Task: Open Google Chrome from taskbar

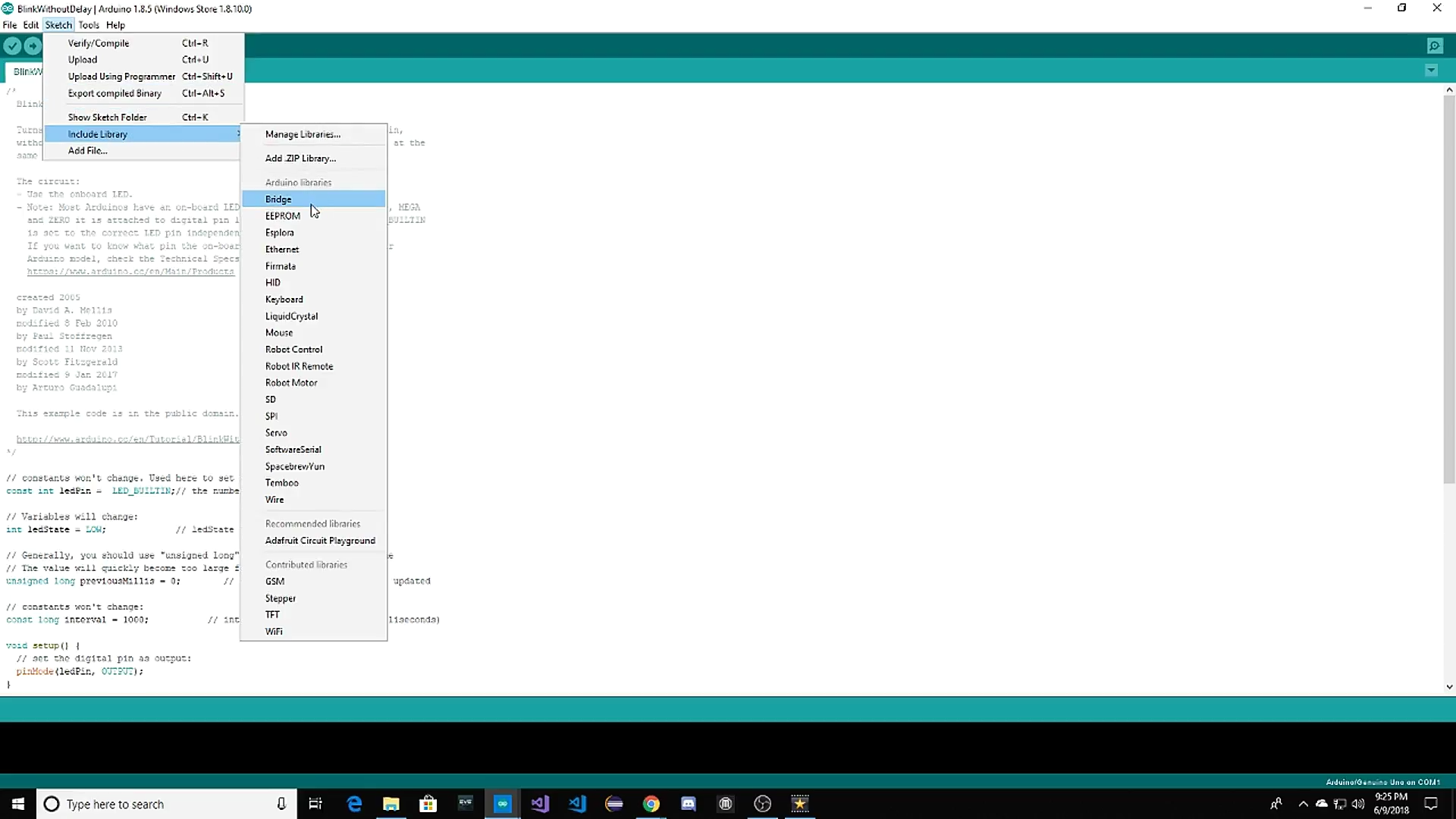Action: [x=651, y=804]
